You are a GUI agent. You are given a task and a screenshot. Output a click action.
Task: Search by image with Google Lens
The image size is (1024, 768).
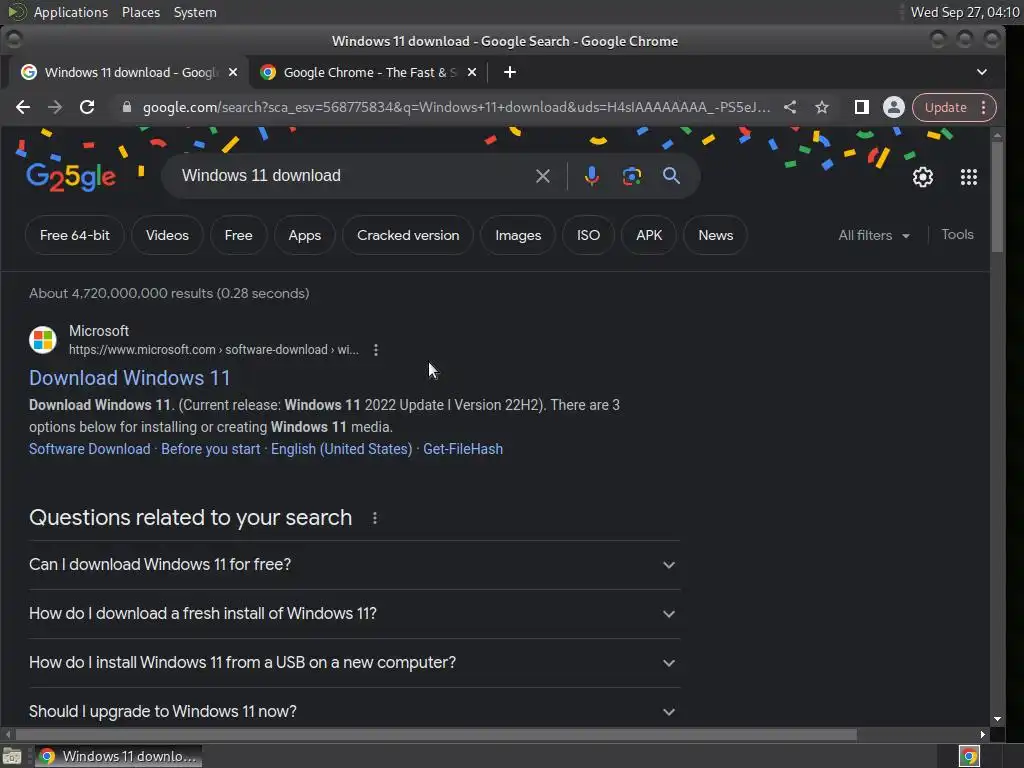[632, 176]
